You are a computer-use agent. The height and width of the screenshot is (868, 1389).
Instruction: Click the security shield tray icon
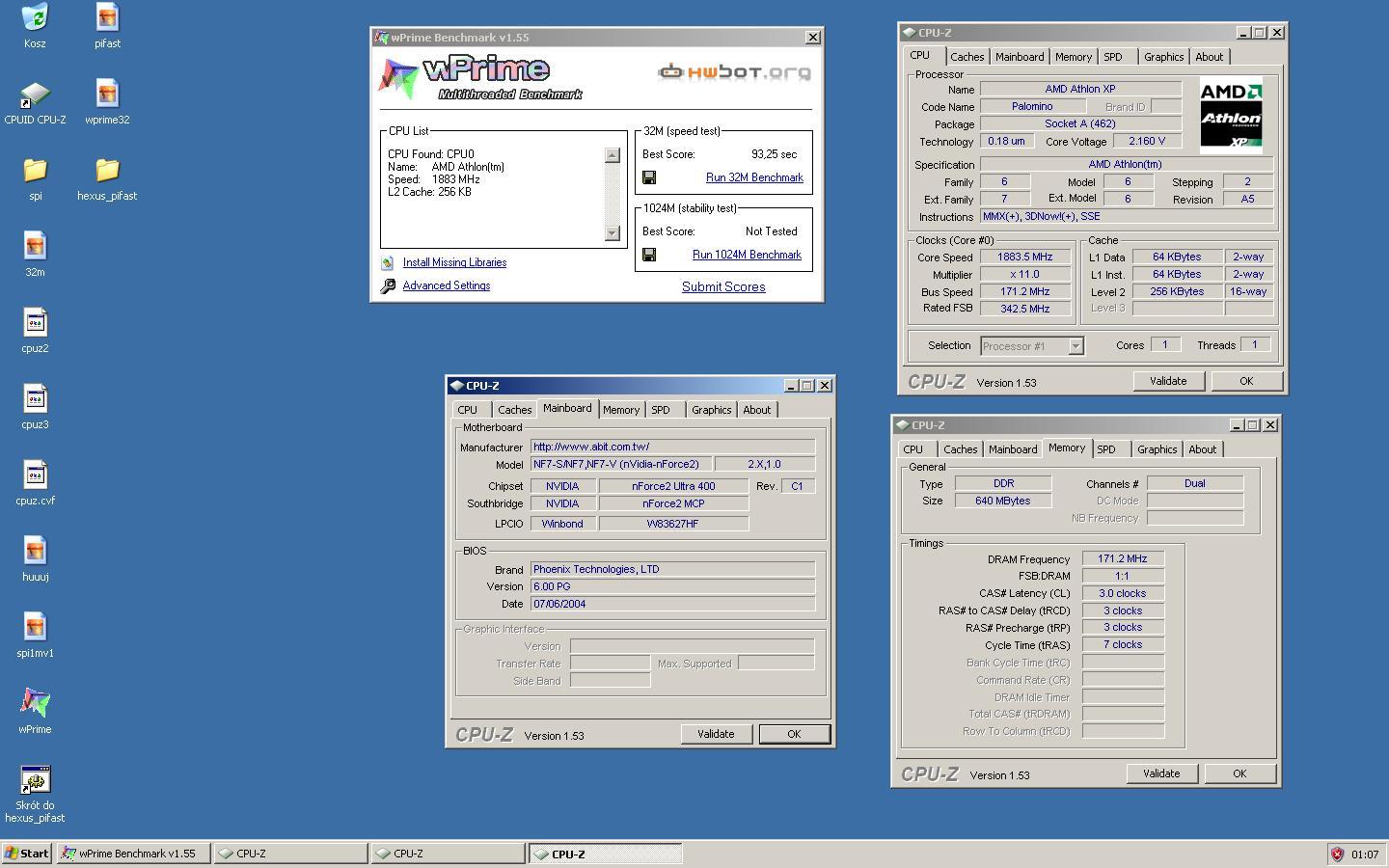click(x=1337, y=854)
